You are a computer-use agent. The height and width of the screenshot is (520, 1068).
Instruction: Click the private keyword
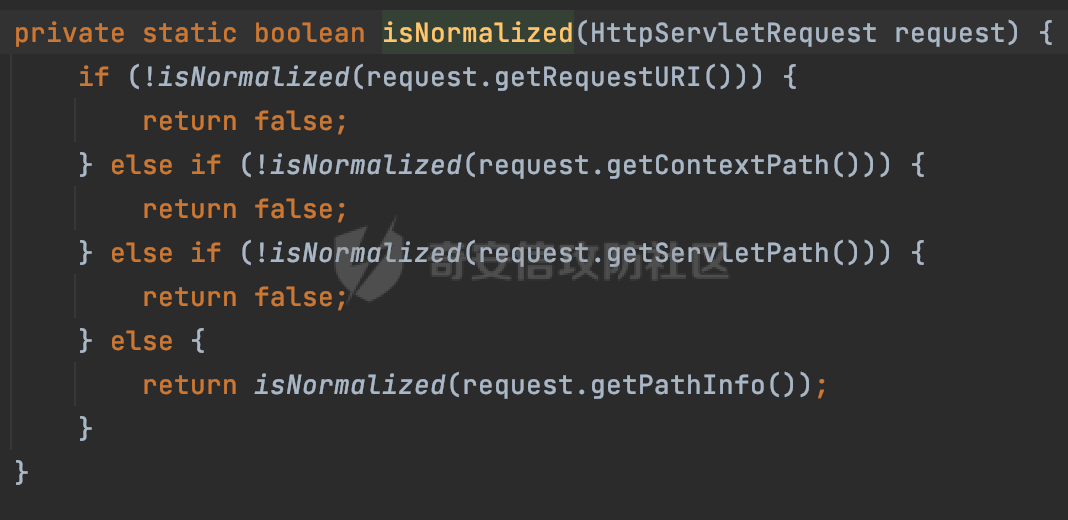tap(69, 33)
